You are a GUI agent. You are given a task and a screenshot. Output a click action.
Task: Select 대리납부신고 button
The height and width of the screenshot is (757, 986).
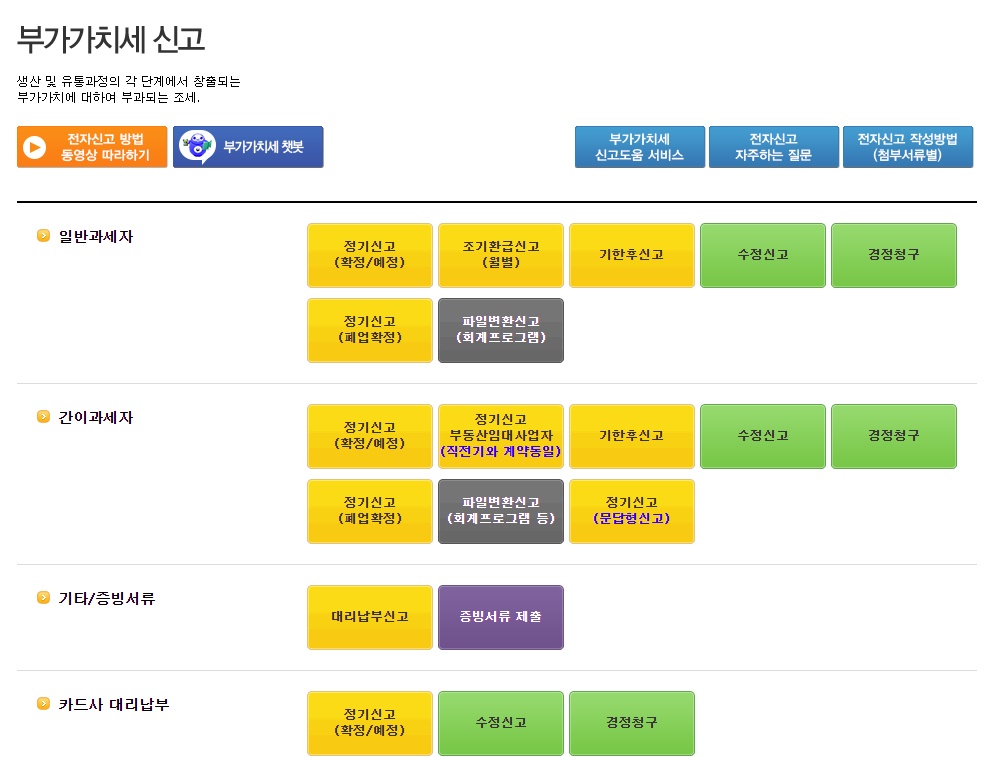point(370,617)
